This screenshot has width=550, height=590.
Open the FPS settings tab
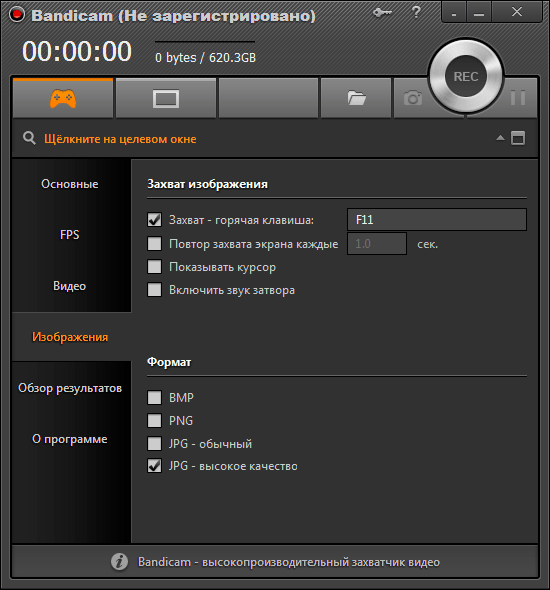[70, 235]
